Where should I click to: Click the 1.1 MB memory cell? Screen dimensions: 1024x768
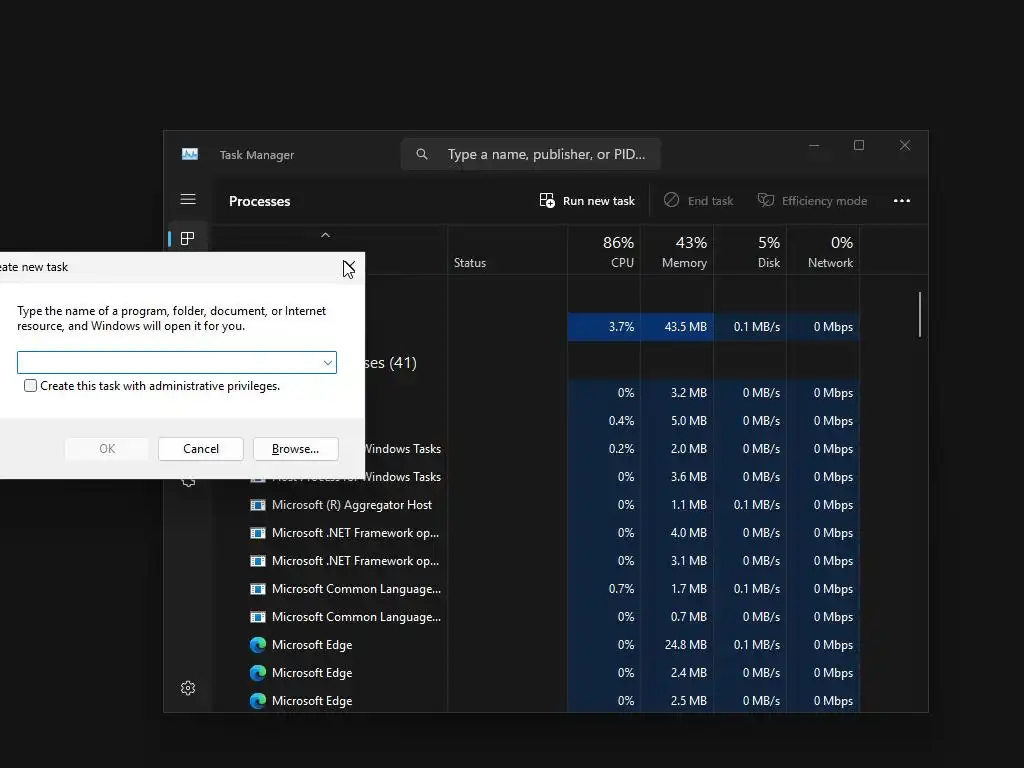pos(677,505)
